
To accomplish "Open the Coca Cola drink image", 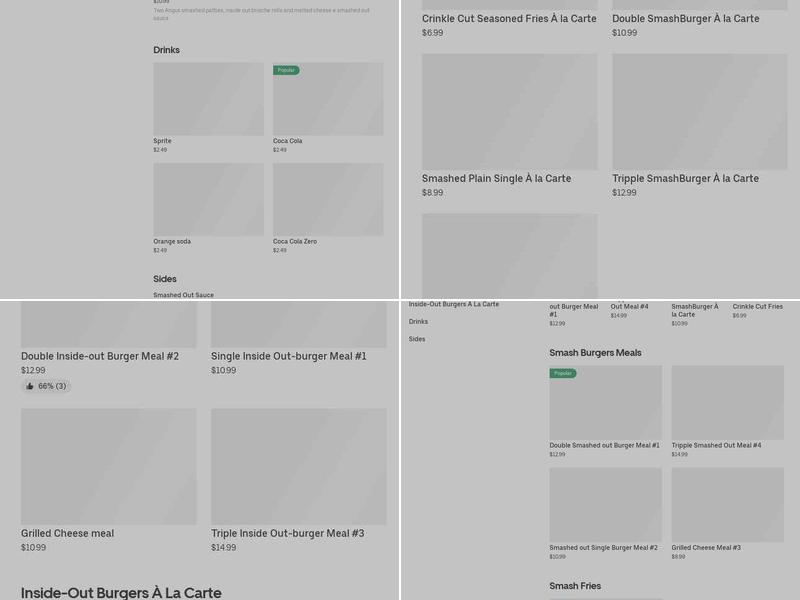I will [328, 99].
